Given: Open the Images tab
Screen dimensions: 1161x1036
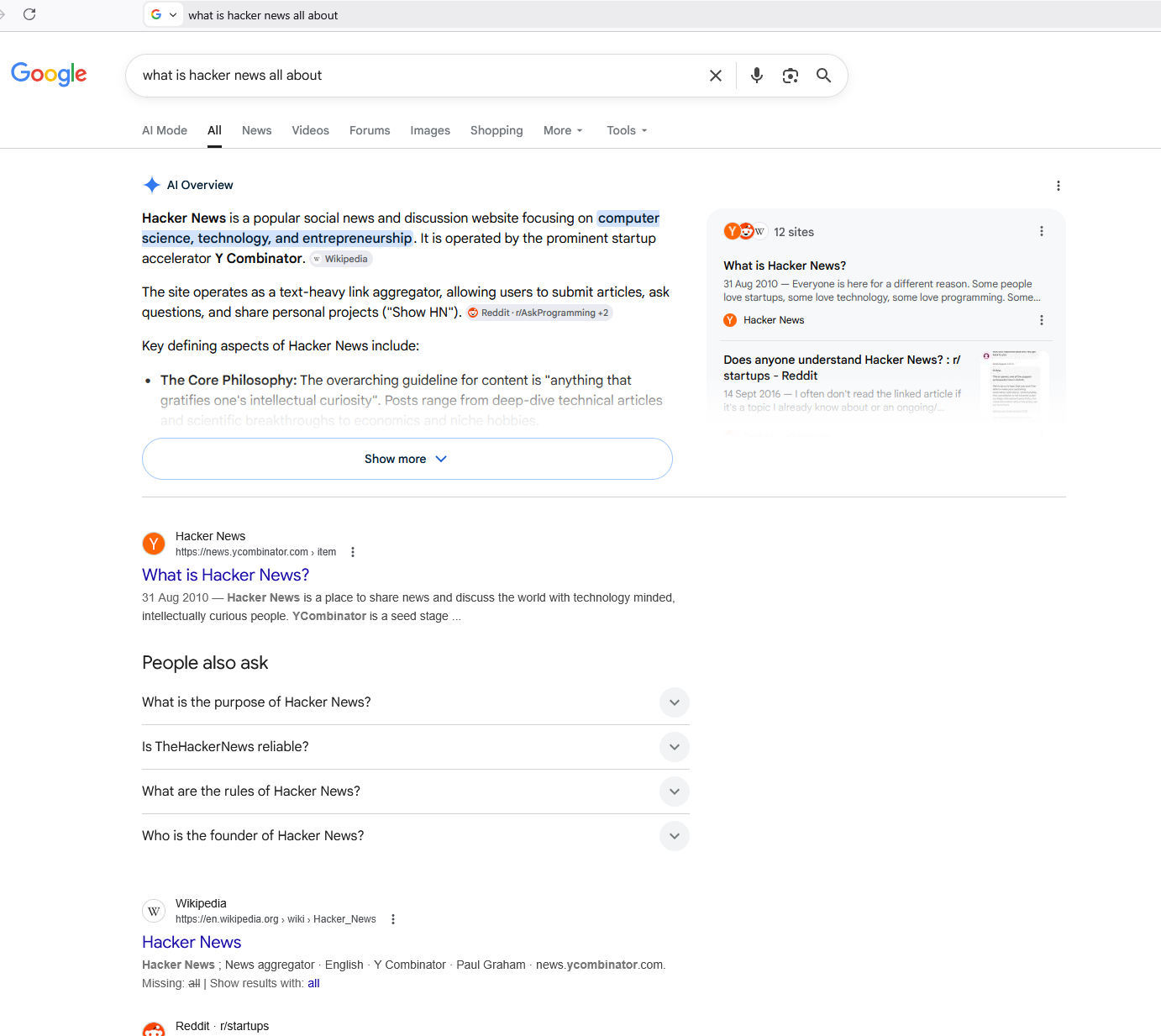Looking at the screenshot, I should pyautogui.click(x=430, y=130).
